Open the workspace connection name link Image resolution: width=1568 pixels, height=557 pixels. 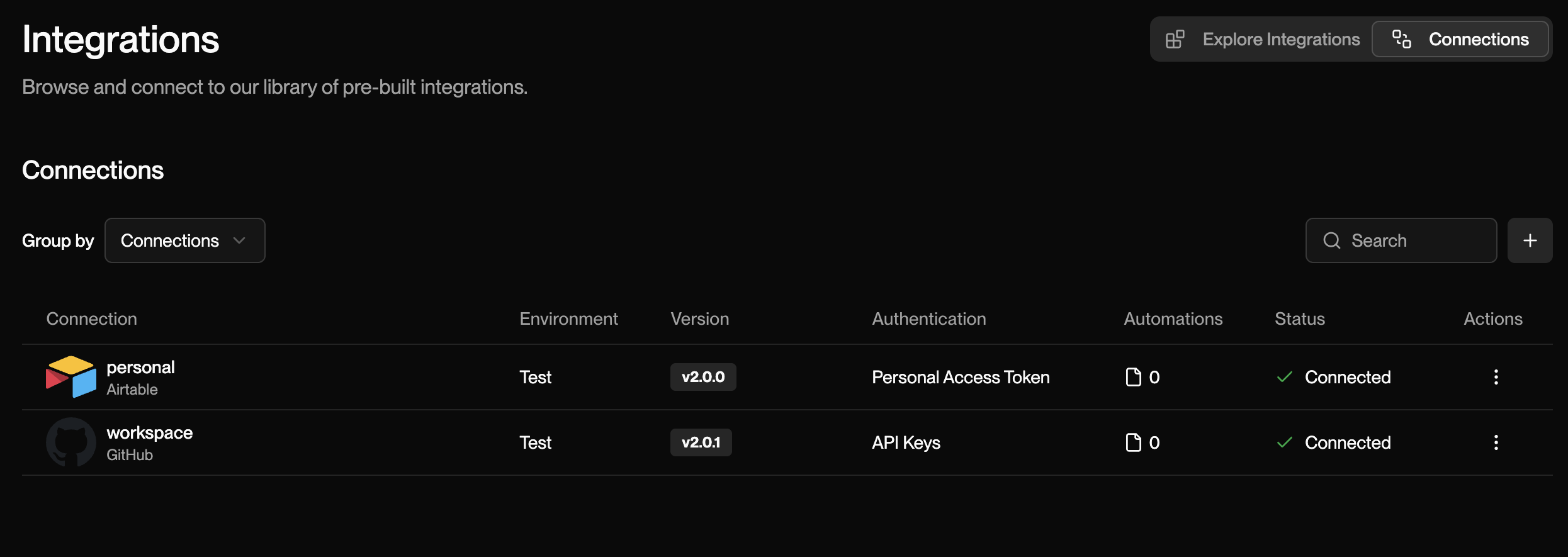(149, 432)
